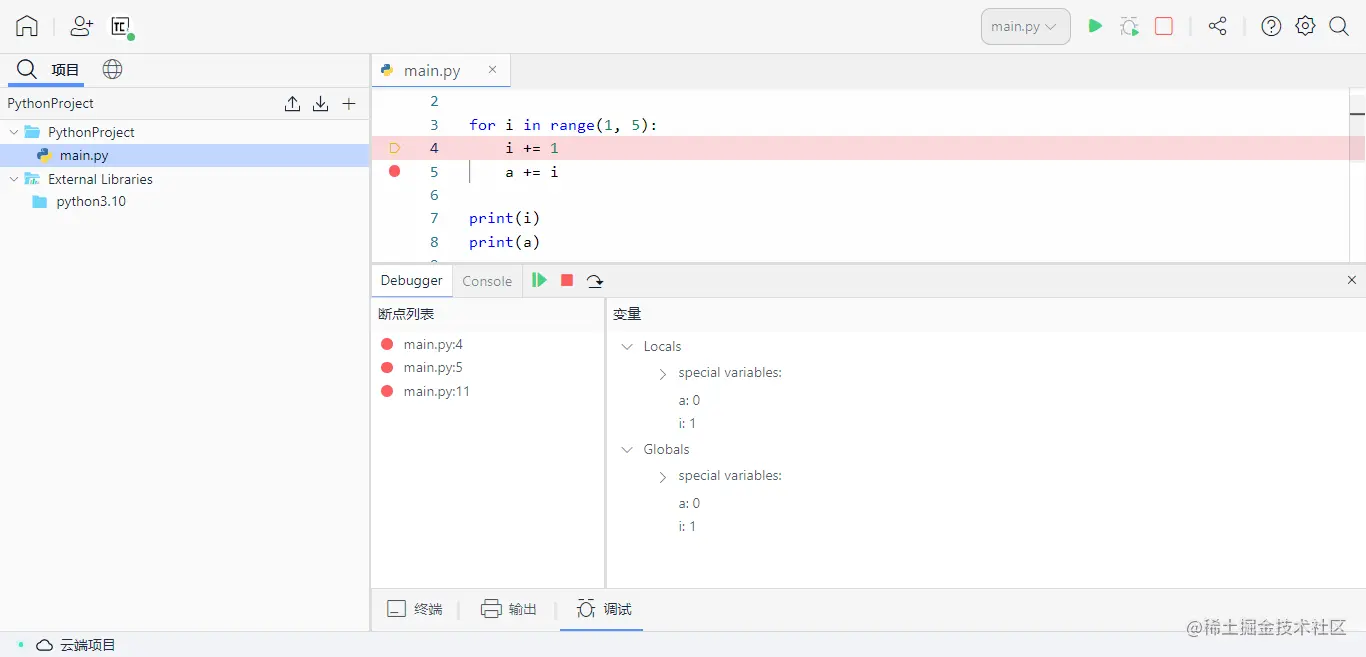Click the print(i) code line
Screen dimensions: 1366x657
(x=504, y=218)
